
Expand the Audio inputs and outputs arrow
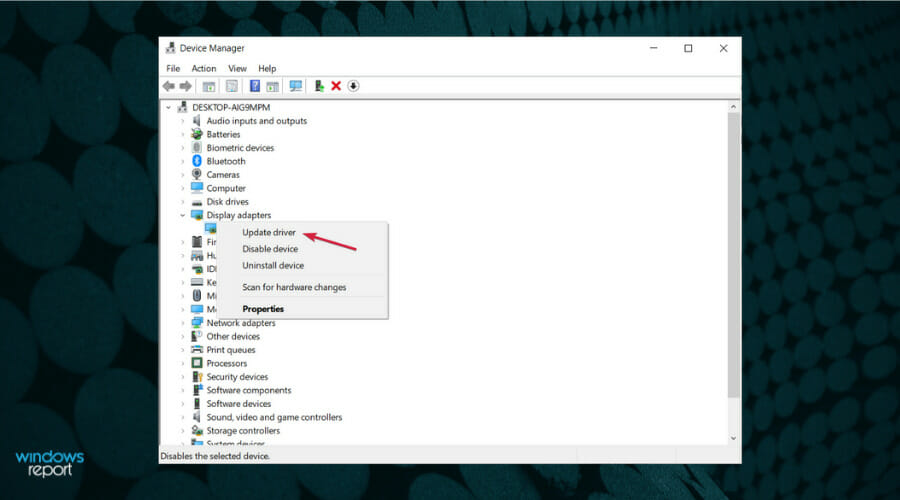(183, 121)
